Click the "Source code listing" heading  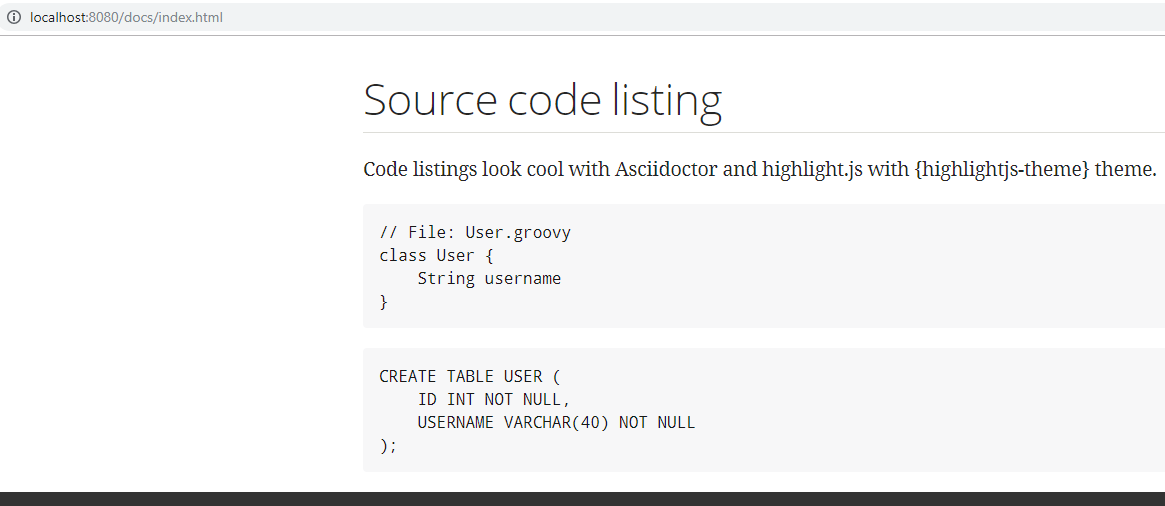pos(542,100)
